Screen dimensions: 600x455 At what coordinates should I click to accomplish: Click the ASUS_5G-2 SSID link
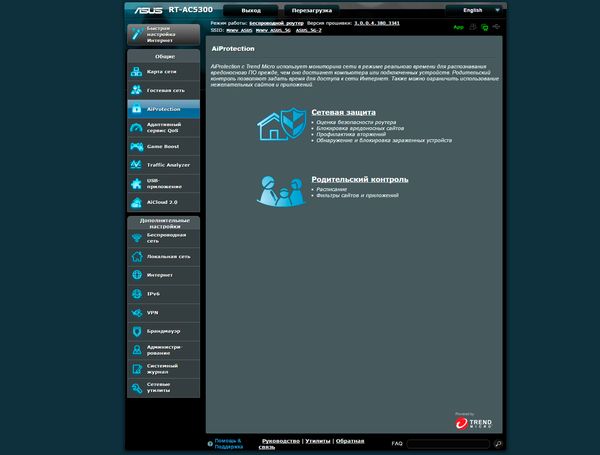(x=308, y=30)
